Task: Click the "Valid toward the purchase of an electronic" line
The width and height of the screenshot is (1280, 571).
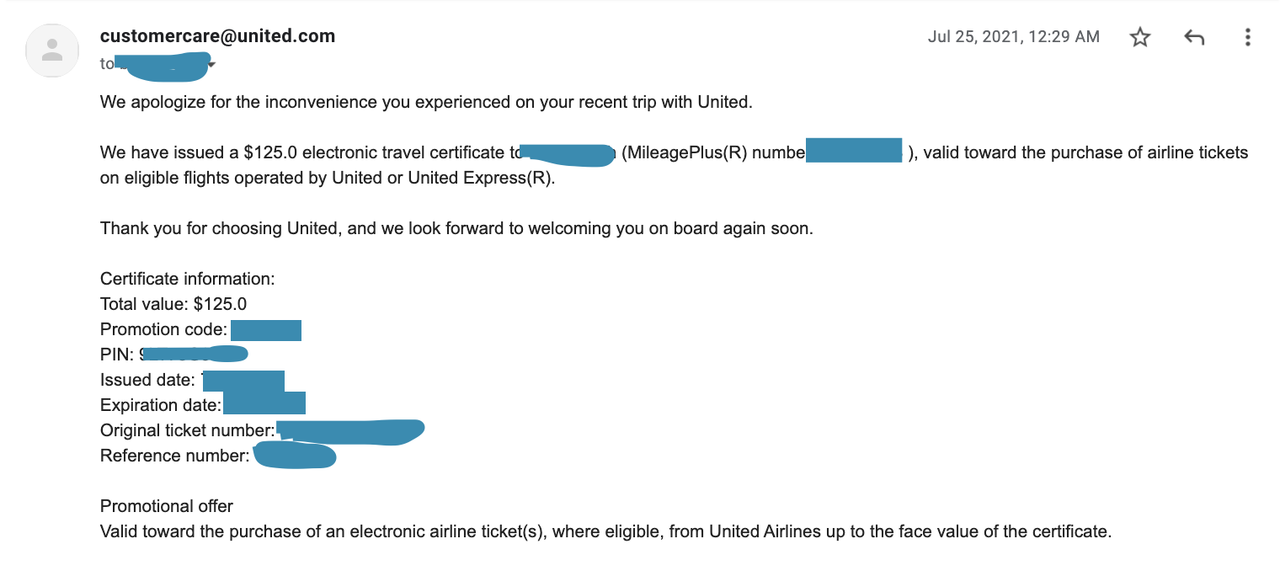Action: click(605, 531)
